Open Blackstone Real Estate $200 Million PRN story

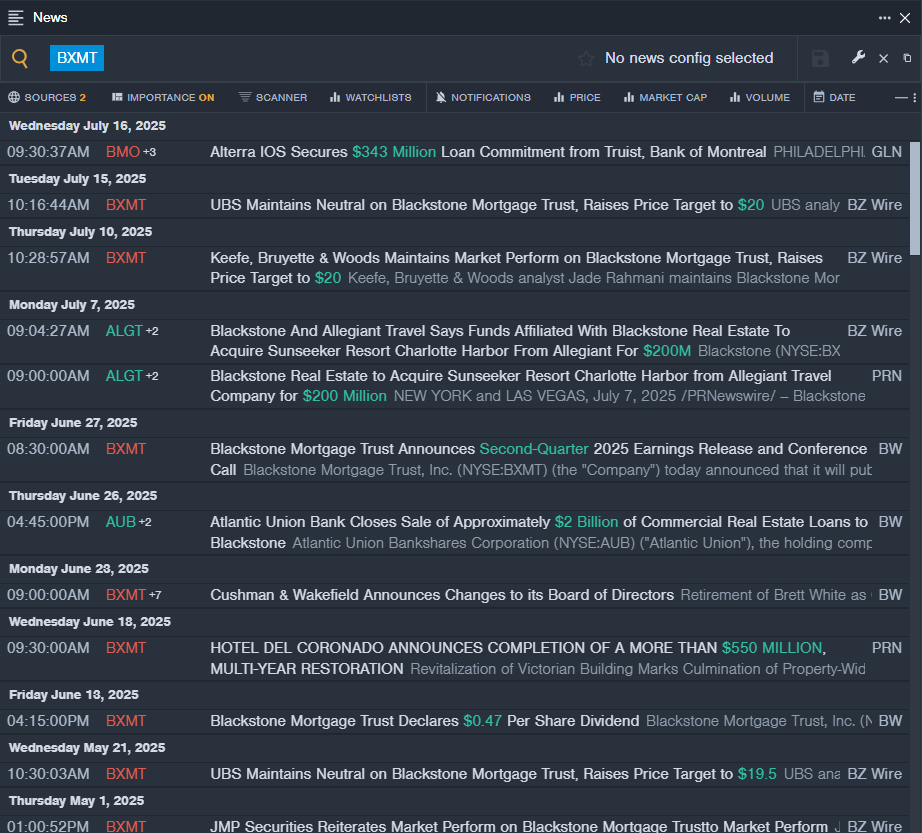coord(520,386)
